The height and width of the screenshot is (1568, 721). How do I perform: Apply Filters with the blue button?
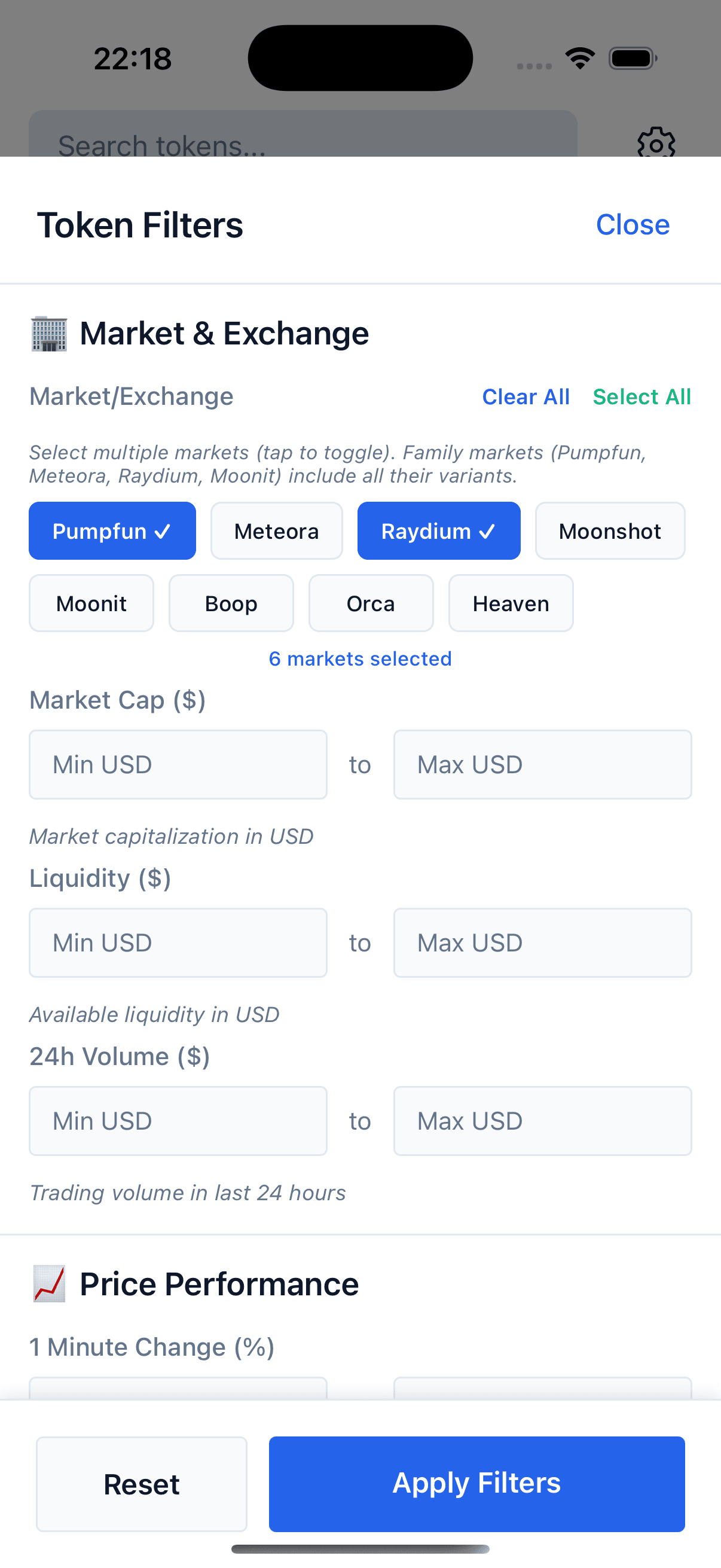click(477, 1484)
